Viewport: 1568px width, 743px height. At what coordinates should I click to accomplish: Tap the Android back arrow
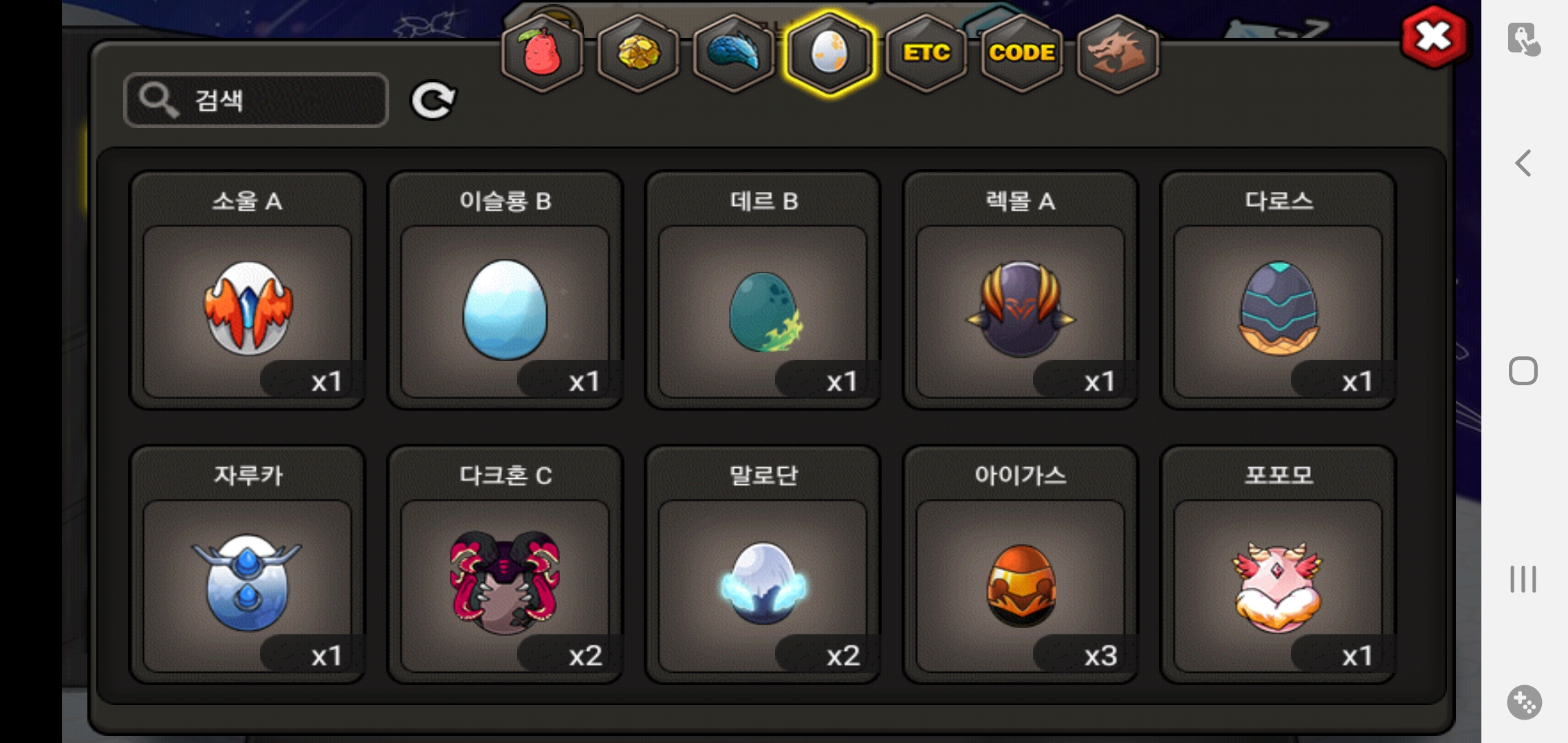click(x=1523, y=163)
